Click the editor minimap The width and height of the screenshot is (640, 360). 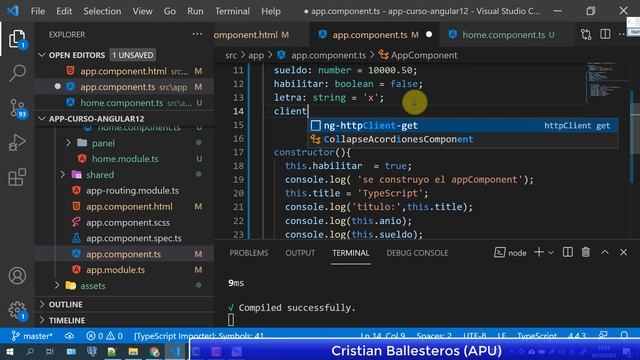click(606, 82)
